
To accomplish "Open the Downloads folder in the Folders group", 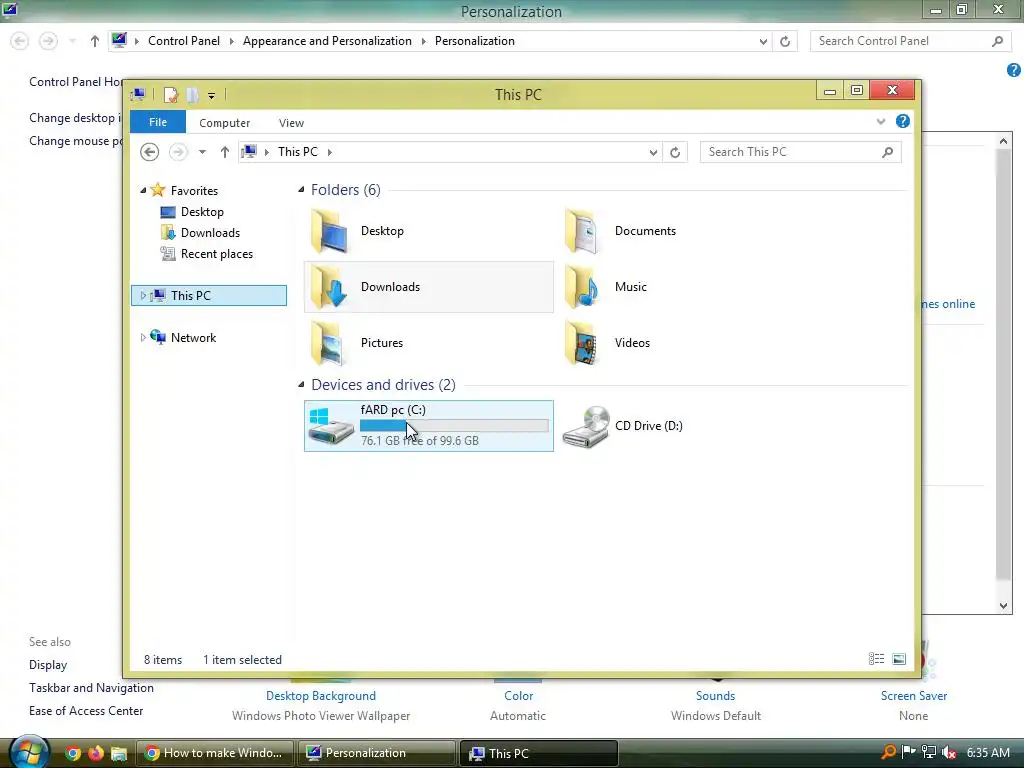I will click(x=429, y=287).
